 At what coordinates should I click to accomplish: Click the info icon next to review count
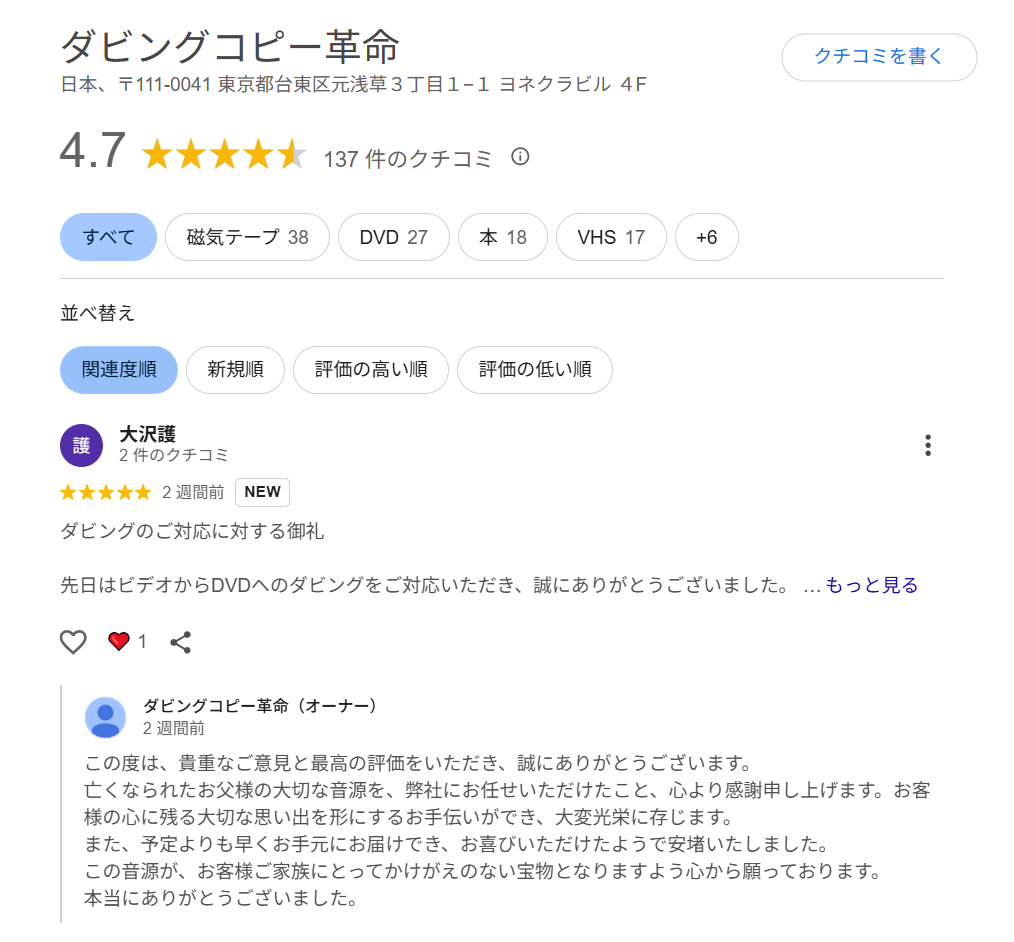[519, 157]
